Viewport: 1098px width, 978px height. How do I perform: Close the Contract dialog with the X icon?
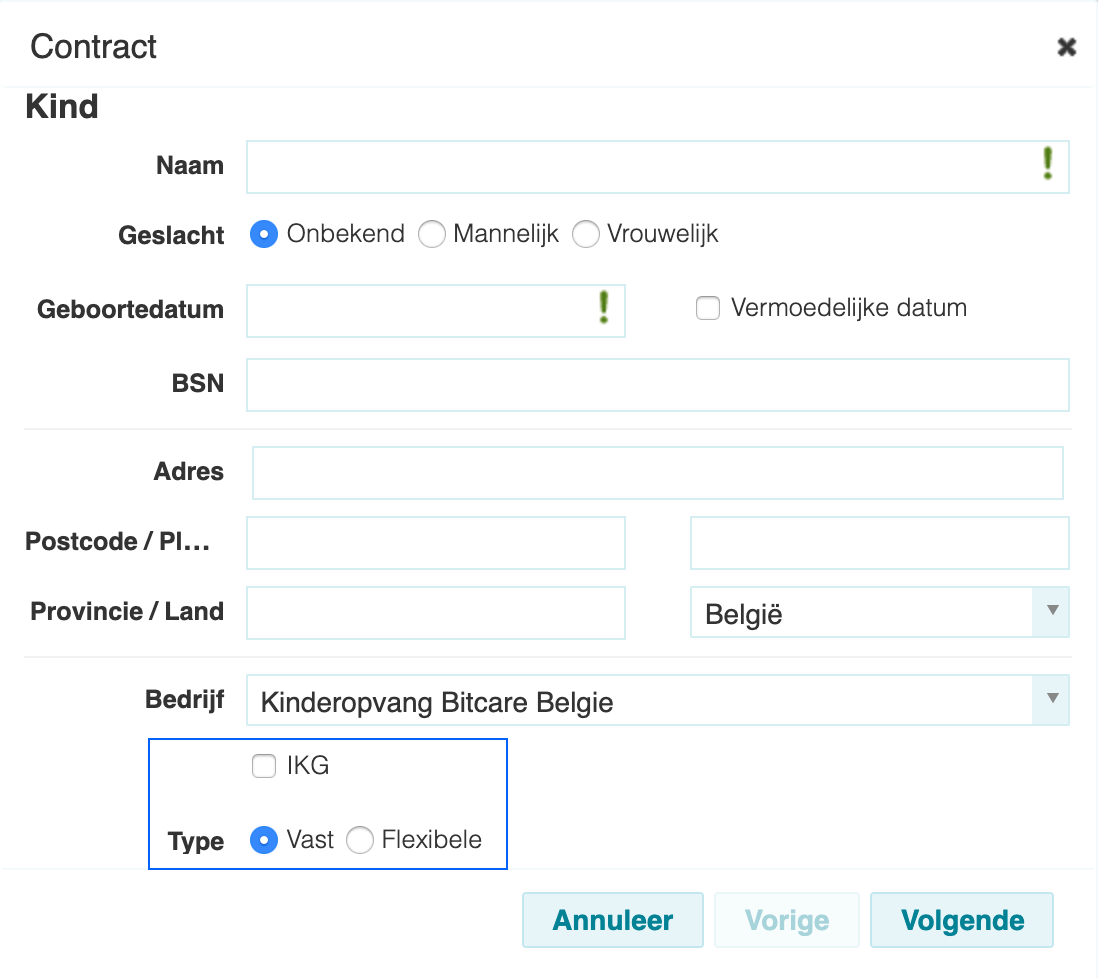click(x=1066, y=47)
